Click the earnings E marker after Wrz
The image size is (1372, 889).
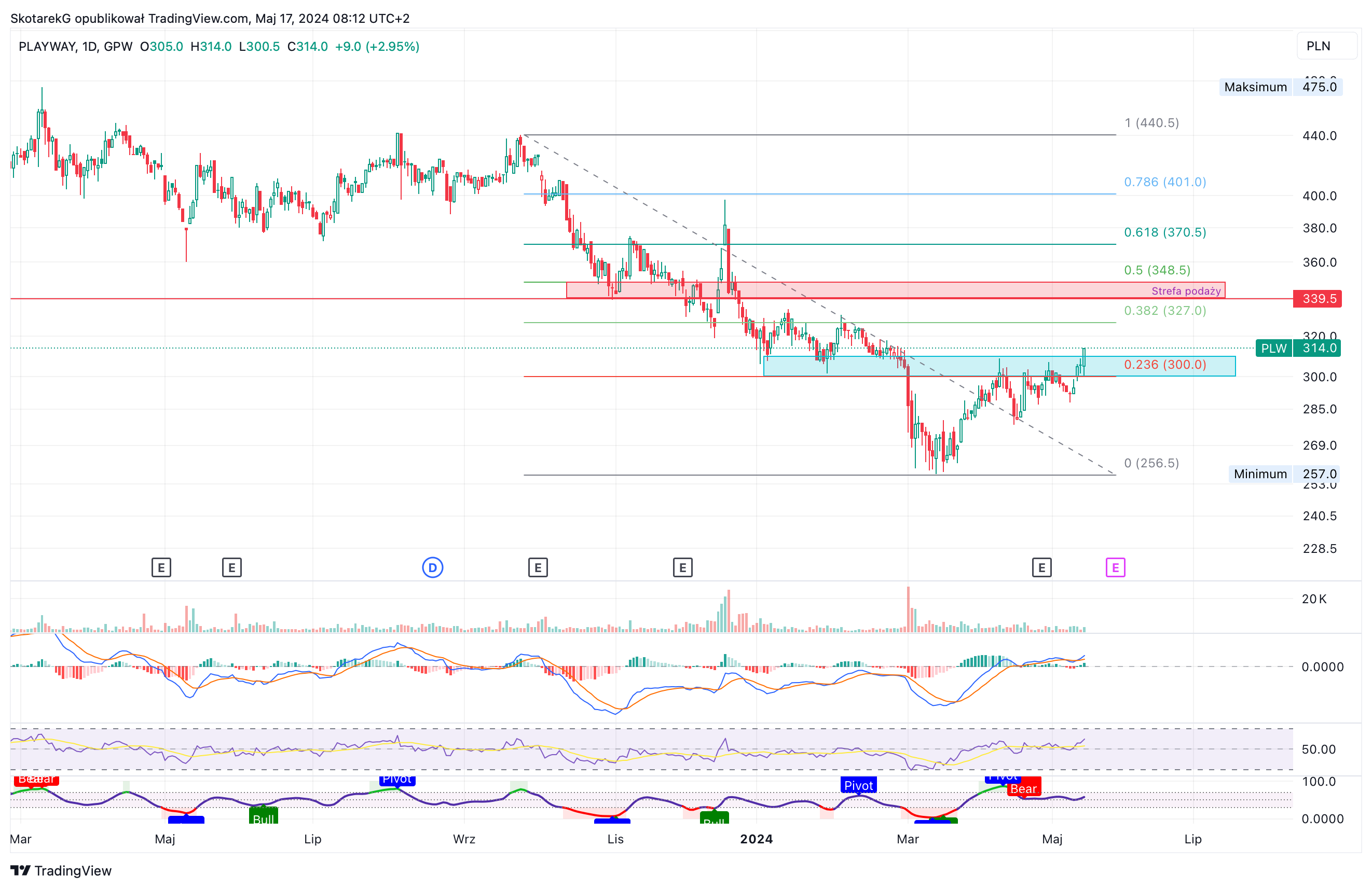(538, 567)
